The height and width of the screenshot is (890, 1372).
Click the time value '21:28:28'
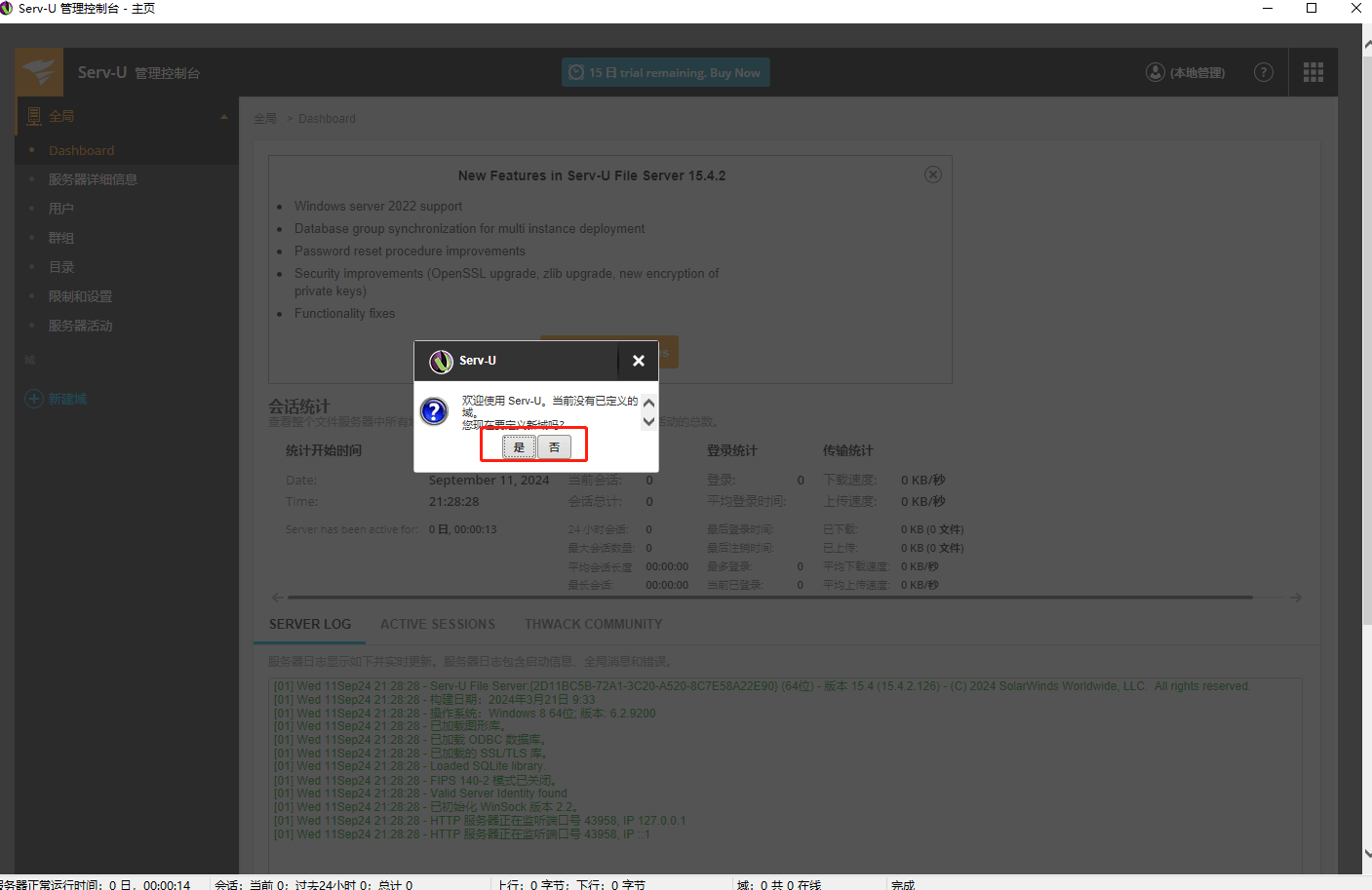(453, 501)
